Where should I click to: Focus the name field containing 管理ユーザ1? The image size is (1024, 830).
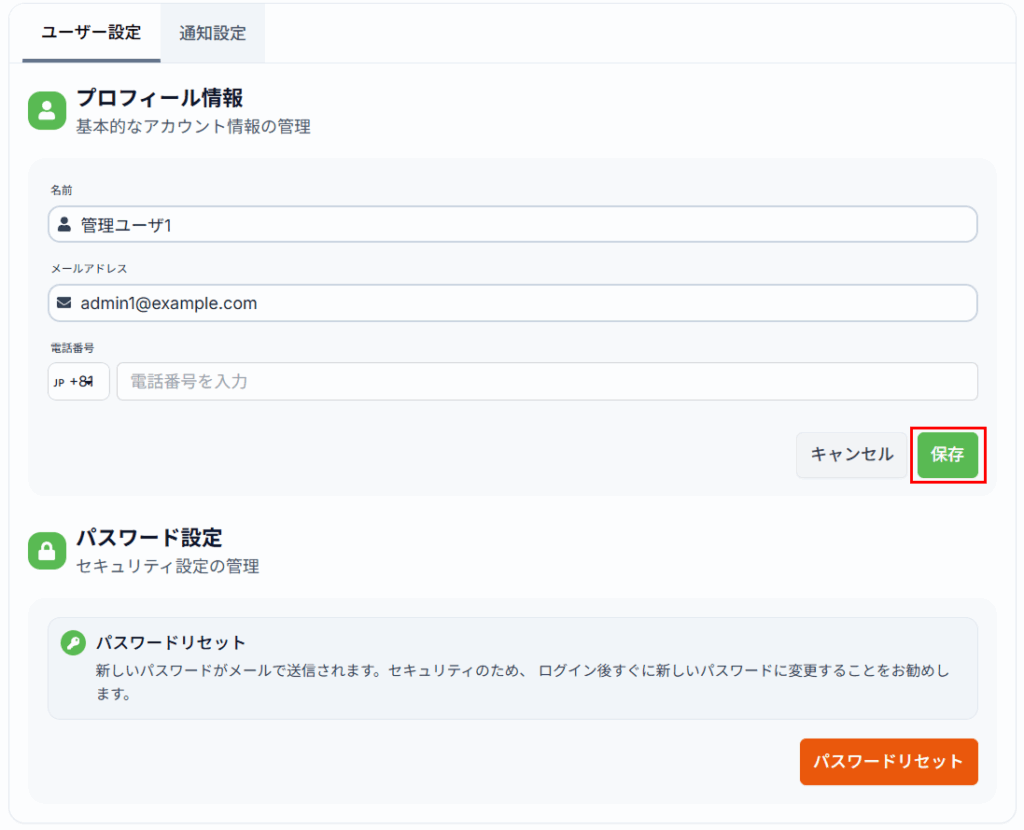[520, 225]
